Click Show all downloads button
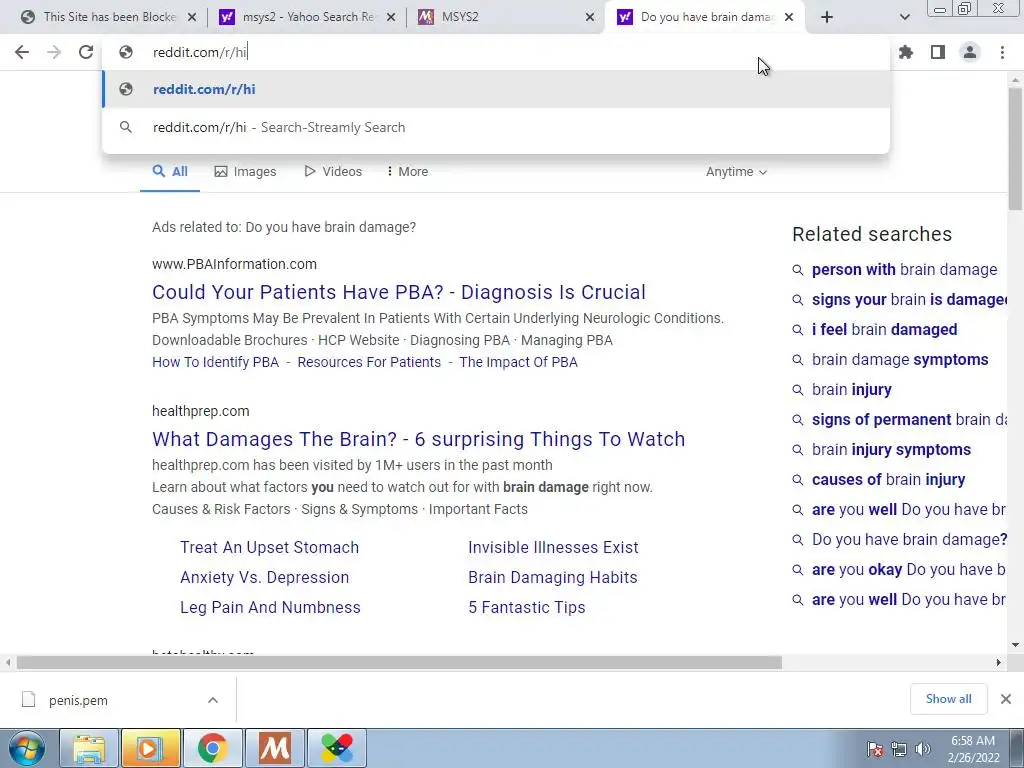This screenshot has height=768, width=1024. pyautogui.click(x=948, y=699)
